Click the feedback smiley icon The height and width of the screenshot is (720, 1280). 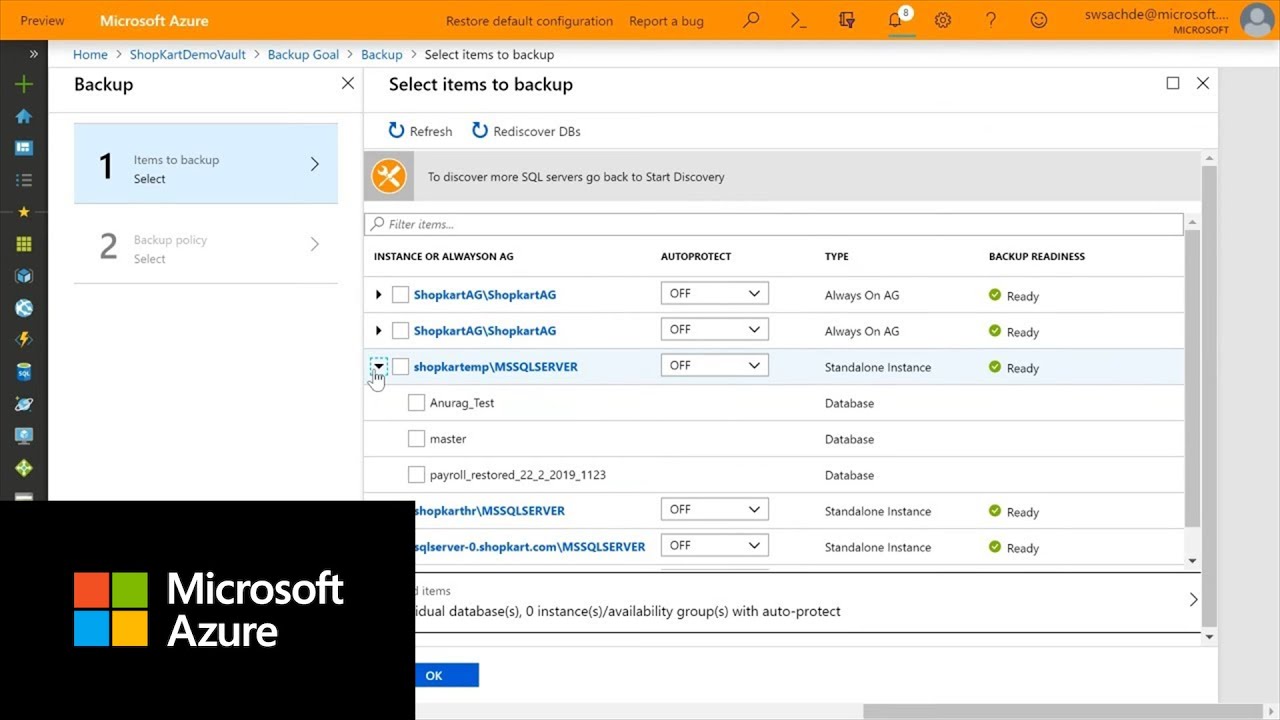pyautogui.click(x=1039, y=20)
